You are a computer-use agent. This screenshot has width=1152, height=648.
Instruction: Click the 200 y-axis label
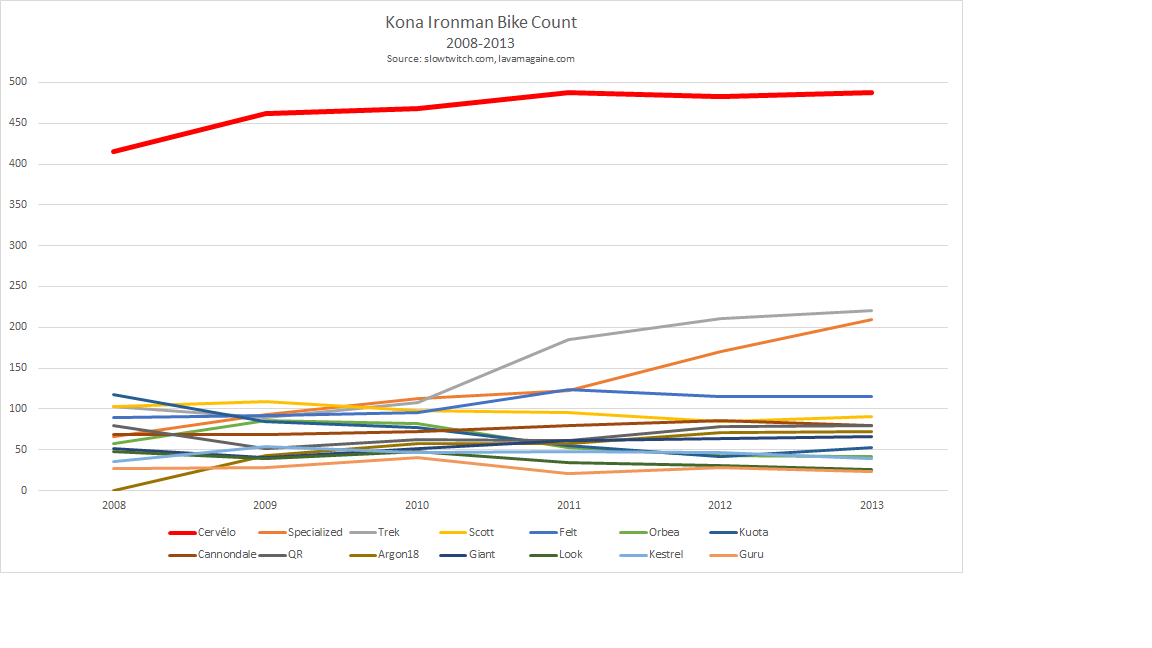tap(18, 327)
